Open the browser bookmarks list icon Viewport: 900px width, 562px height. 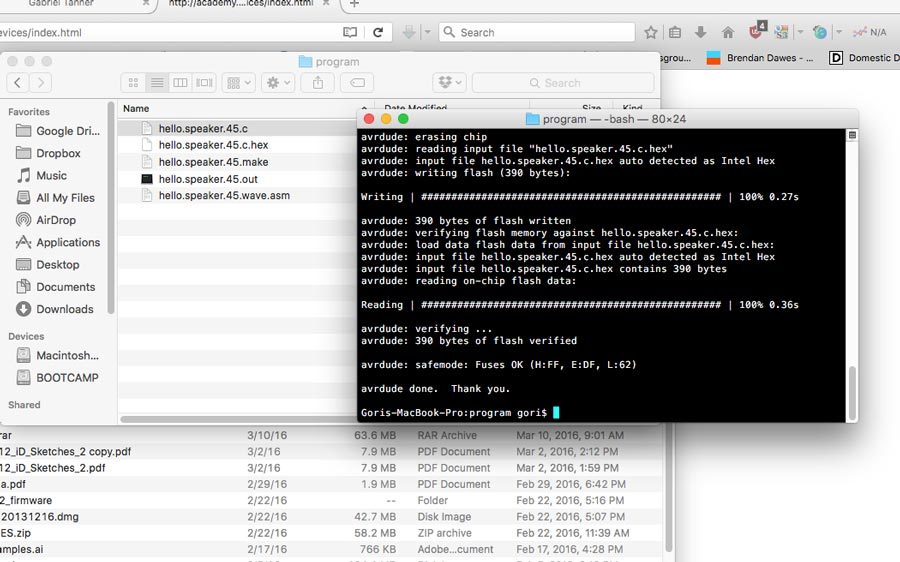click(x=675, y=32)
